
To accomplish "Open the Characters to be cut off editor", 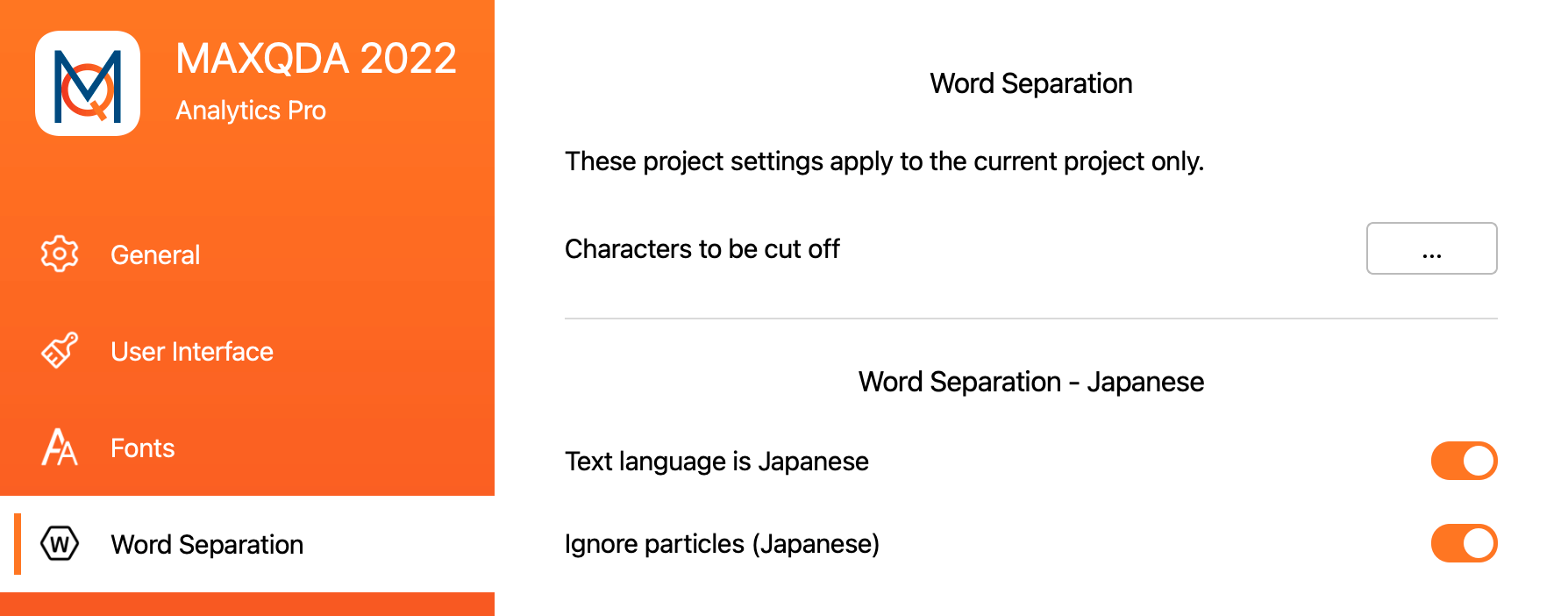I will point(1431,248).
